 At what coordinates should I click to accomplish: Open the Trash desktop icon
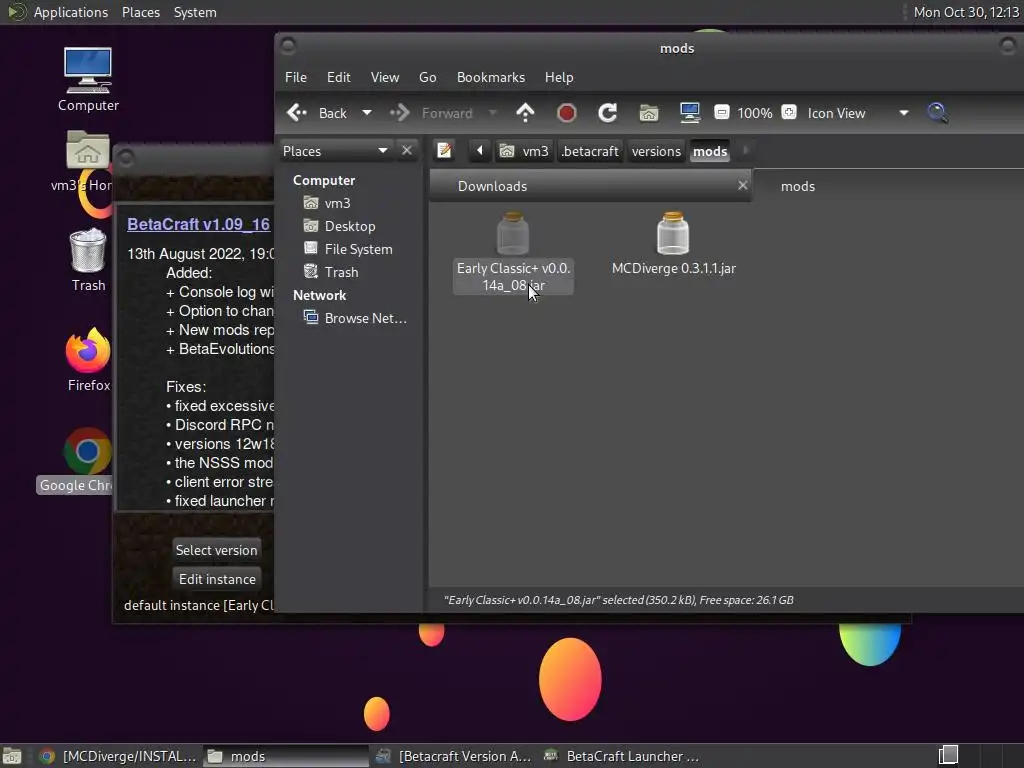tap(88, 259)
